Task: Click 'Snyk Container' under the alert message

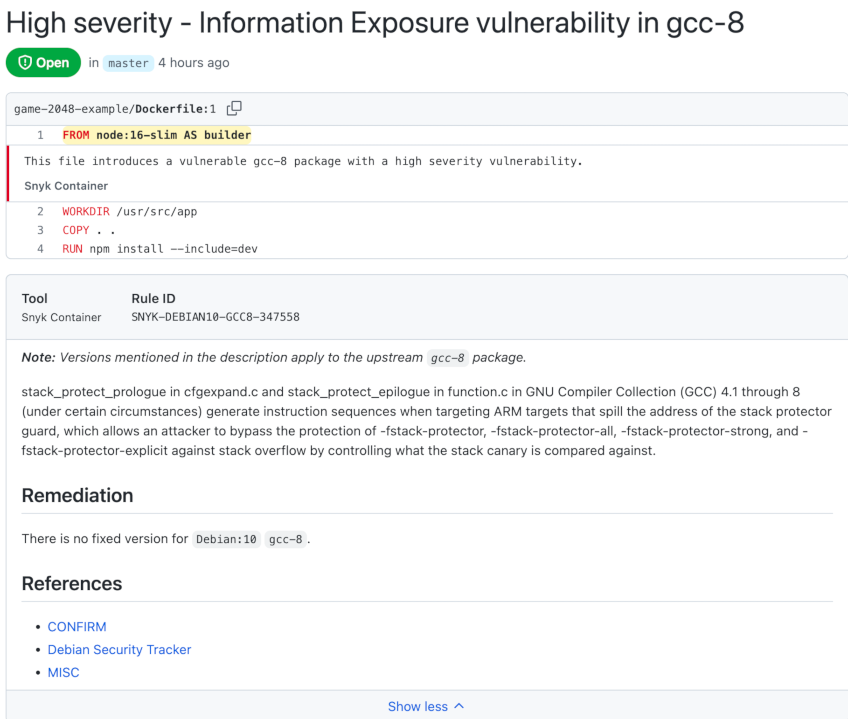Action: [x=66, y=186]
